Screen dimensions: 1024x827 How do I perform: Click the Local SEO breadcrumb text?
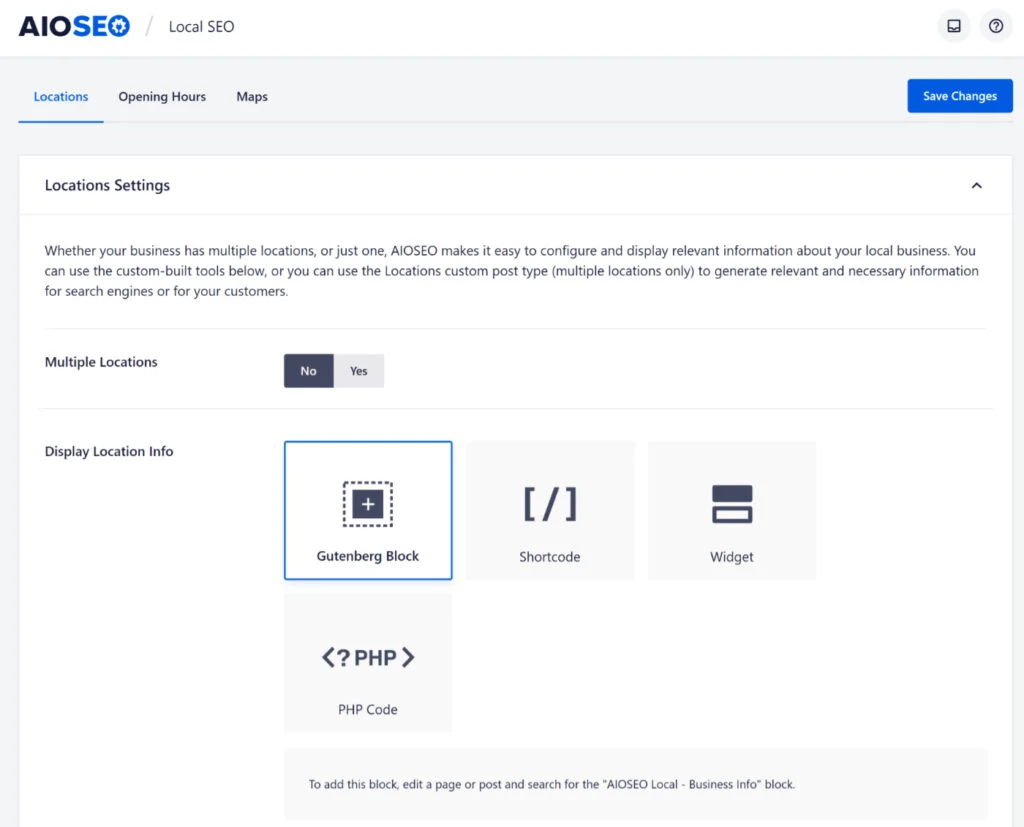pos(201,27)
